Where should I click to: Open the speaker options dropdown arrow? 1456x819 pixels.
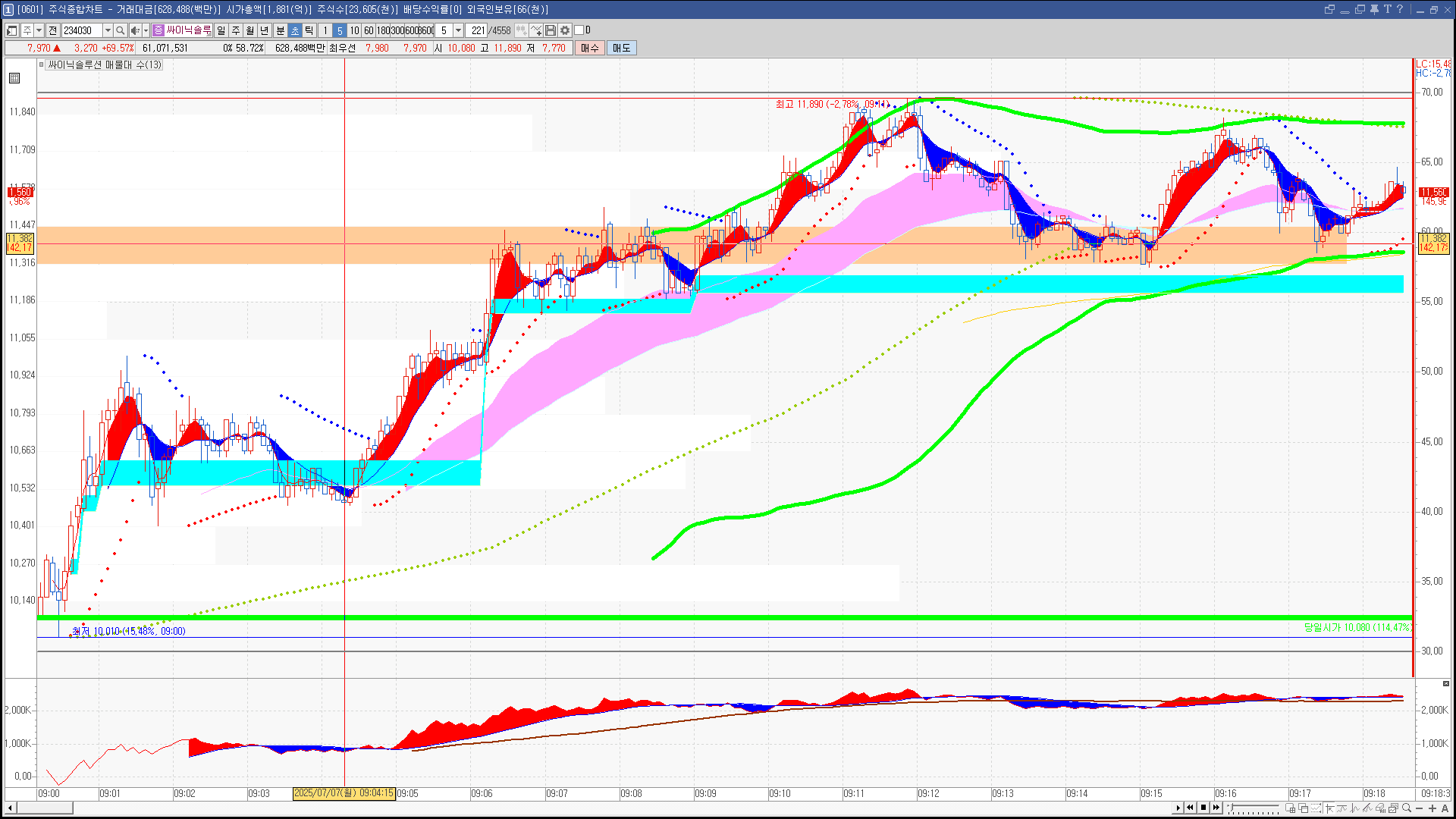(x=146, y=30)
